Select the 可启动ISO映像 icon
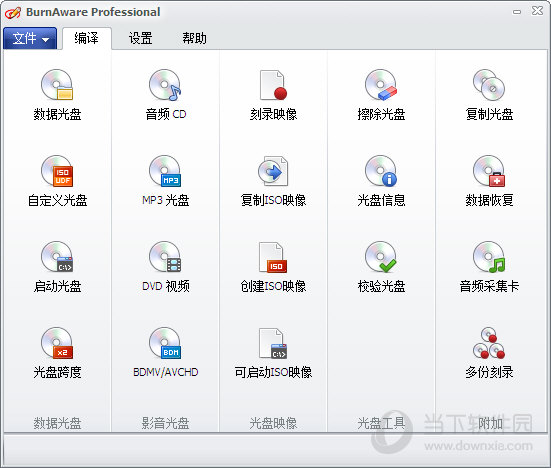 273,343
